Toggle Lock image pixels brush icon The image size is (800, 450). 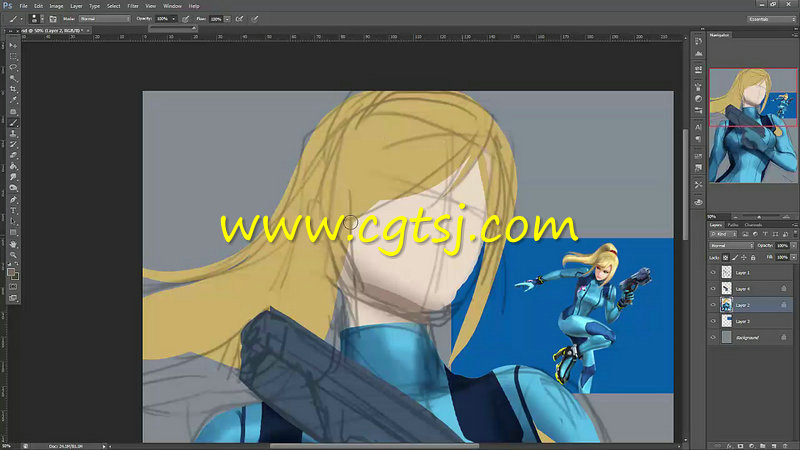735,258
